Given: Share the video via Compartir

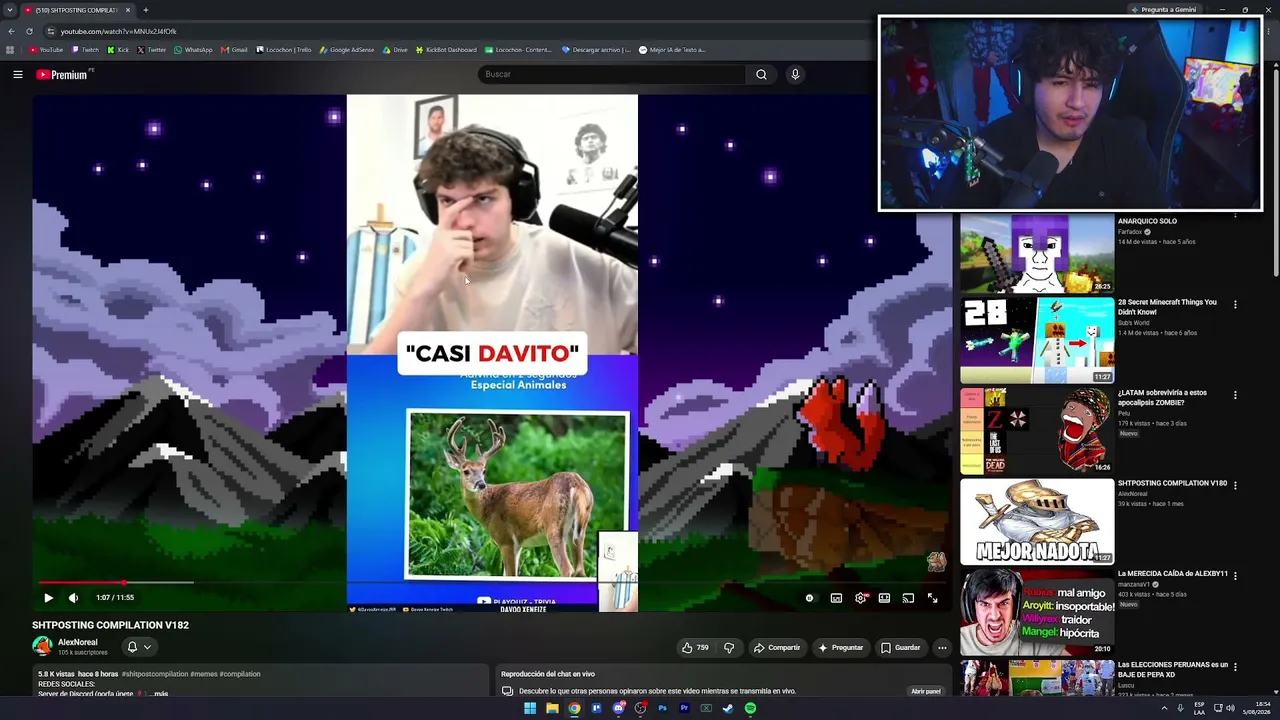Looking at the screenshot, I should pyautogui.click(x=777, y=647).
